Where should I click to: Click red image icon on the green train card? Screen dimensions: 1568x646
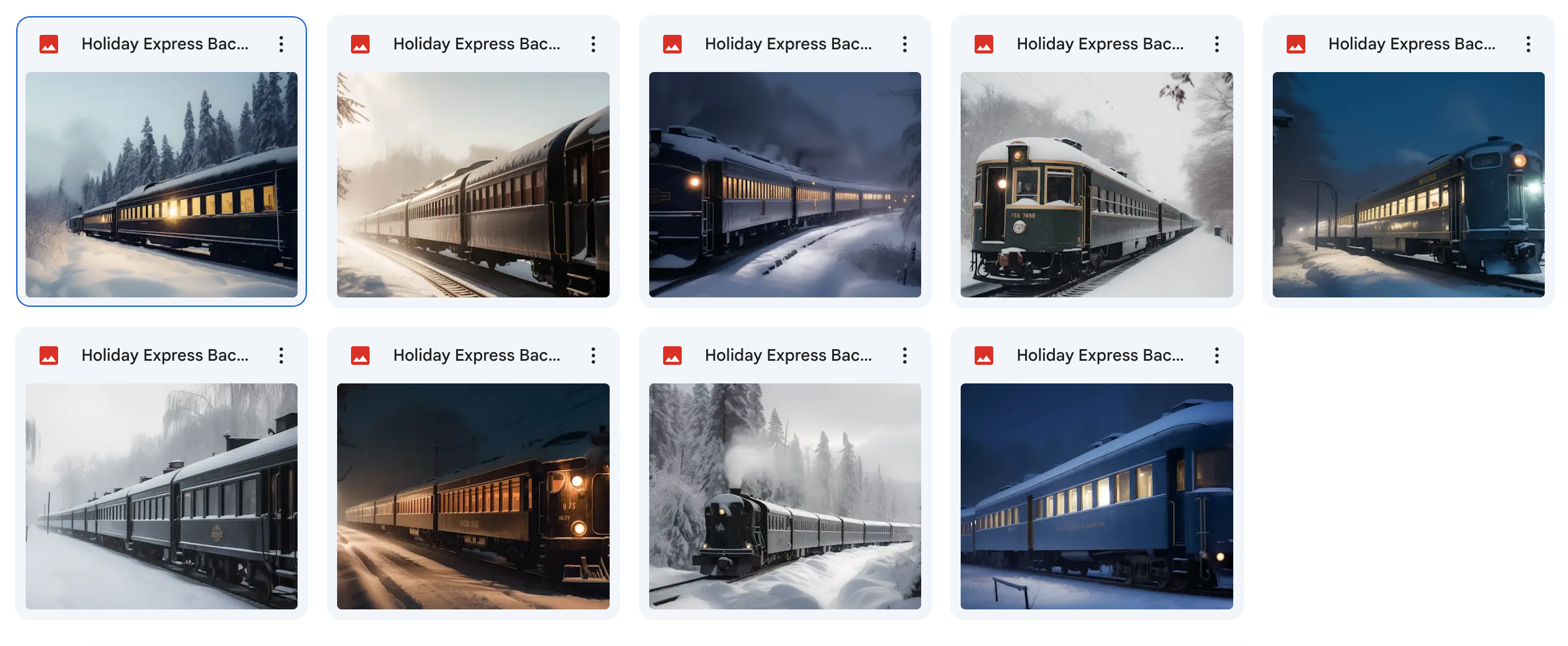(984, 44)
